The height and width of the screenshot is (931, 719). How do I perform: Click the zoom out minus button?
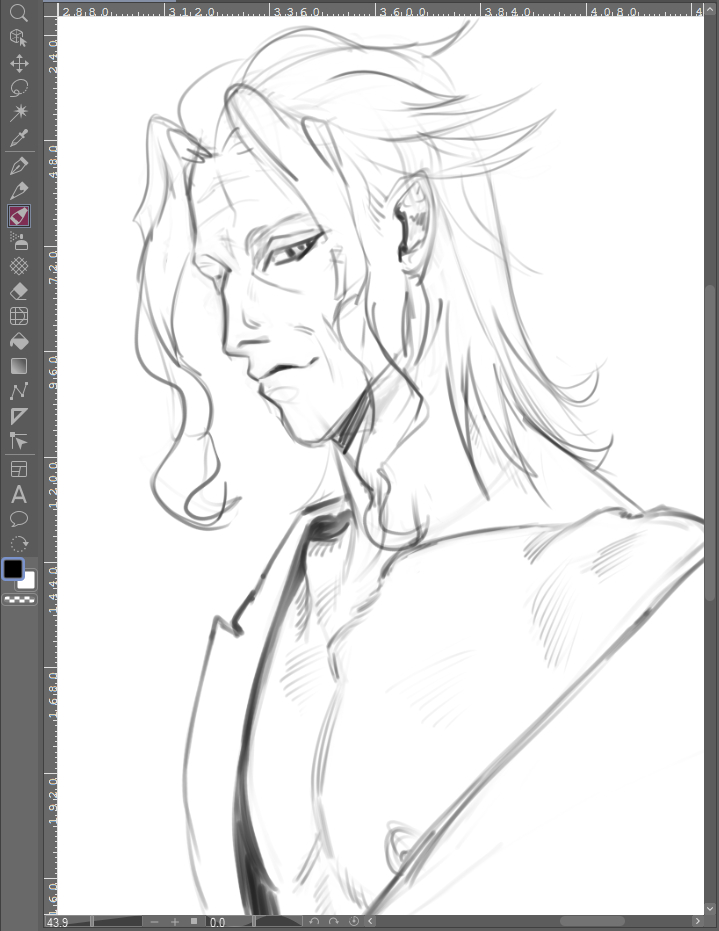coord(155,922)
